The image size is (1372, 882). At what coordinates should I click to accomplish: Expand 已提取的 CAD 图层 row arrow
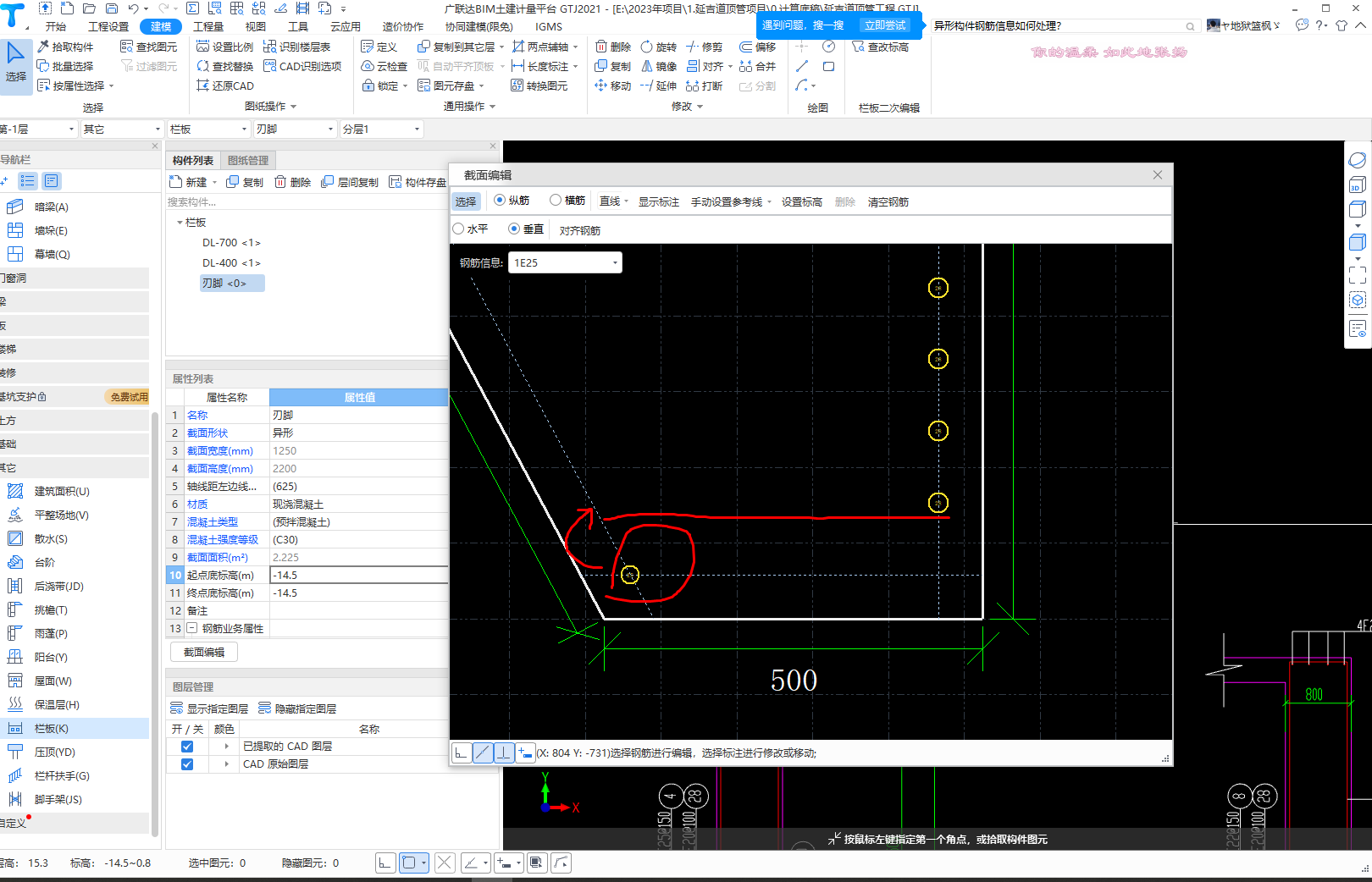pos(226,747)
